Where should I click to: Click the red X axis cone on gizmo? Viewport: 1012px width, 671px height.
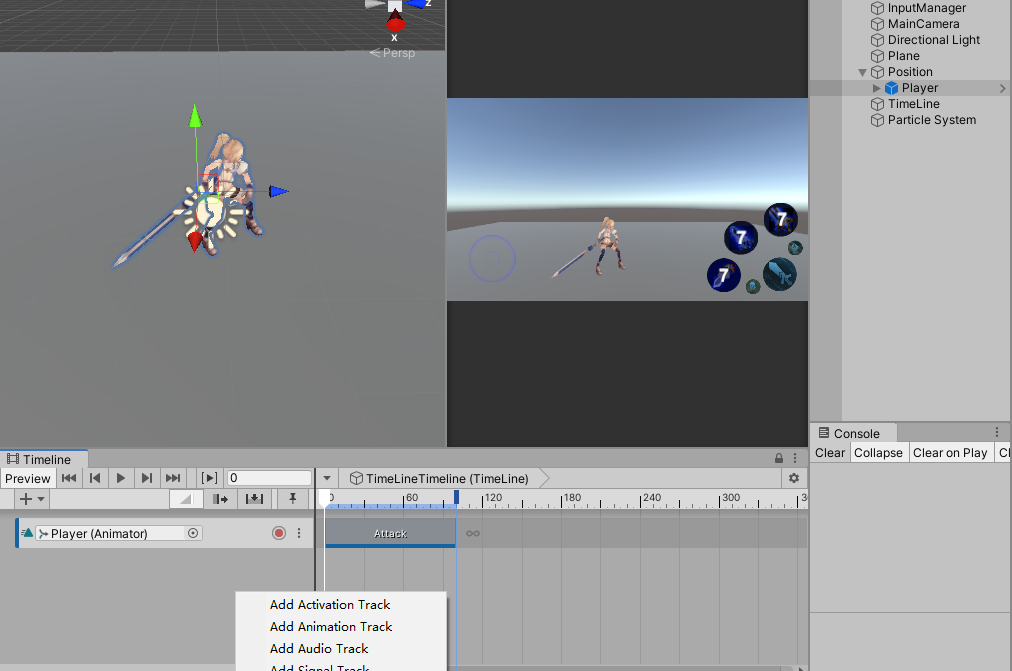point(395,21)
